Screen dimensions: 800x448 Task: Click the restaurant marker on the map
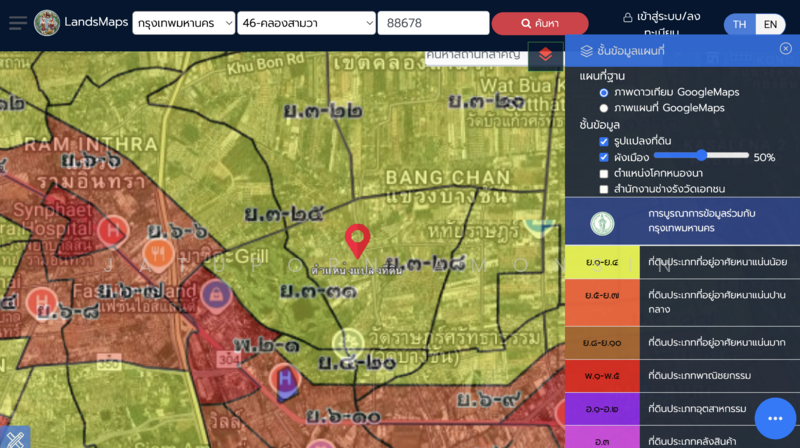point(155,253)
